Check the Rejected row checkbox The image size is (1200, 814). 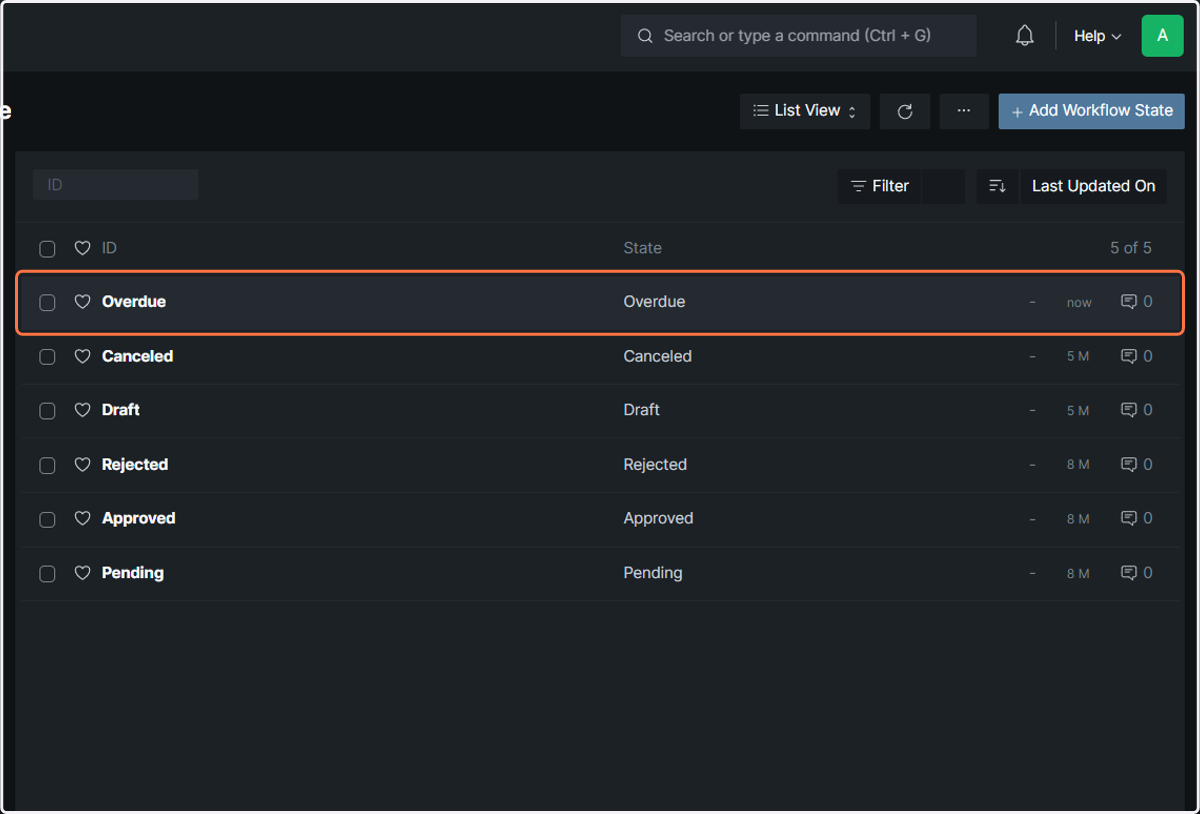[x=47, y=466]
